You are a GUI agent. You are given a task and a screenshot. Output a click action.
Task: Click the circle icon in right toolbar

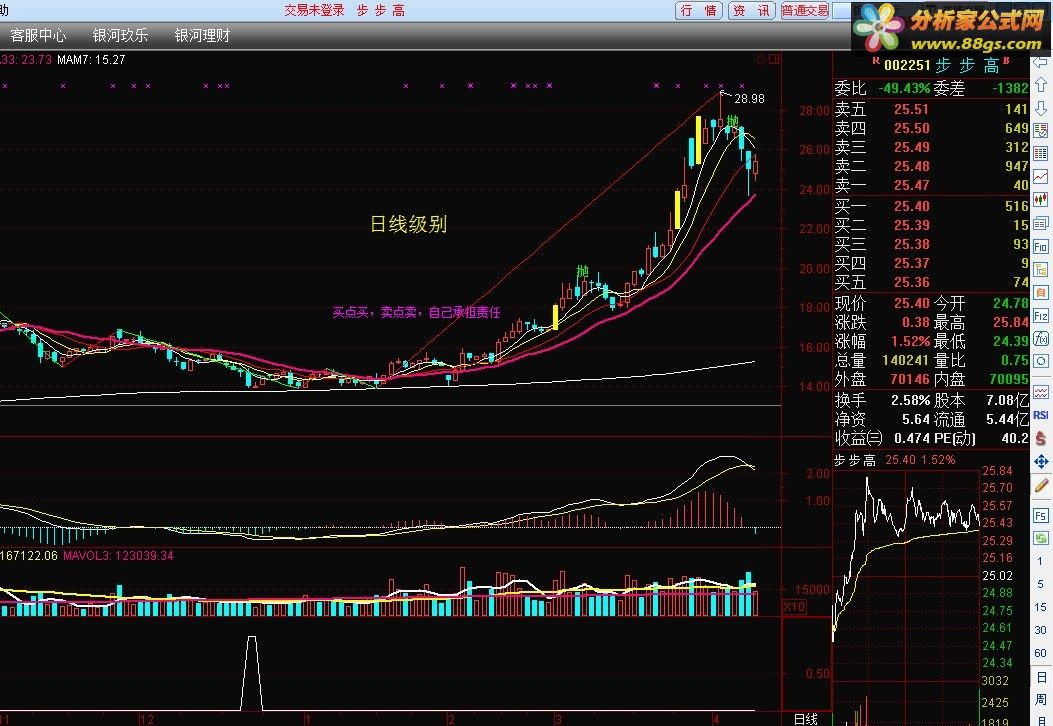[x=1040, y=361]
